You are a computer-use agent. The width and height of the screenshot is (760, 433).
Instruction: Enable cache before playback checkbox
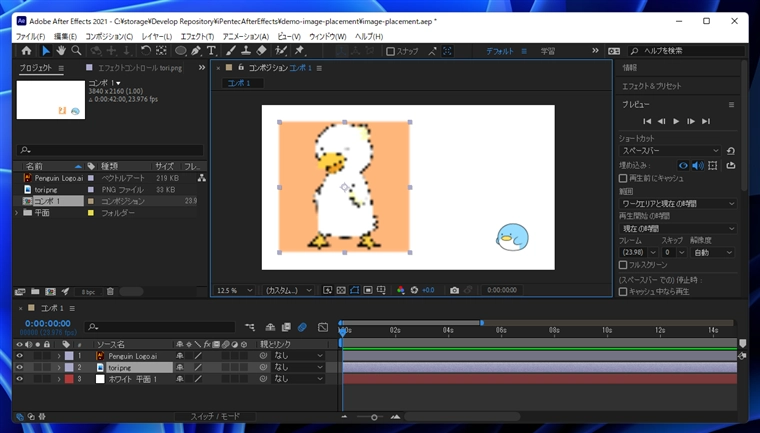[623, 178]
